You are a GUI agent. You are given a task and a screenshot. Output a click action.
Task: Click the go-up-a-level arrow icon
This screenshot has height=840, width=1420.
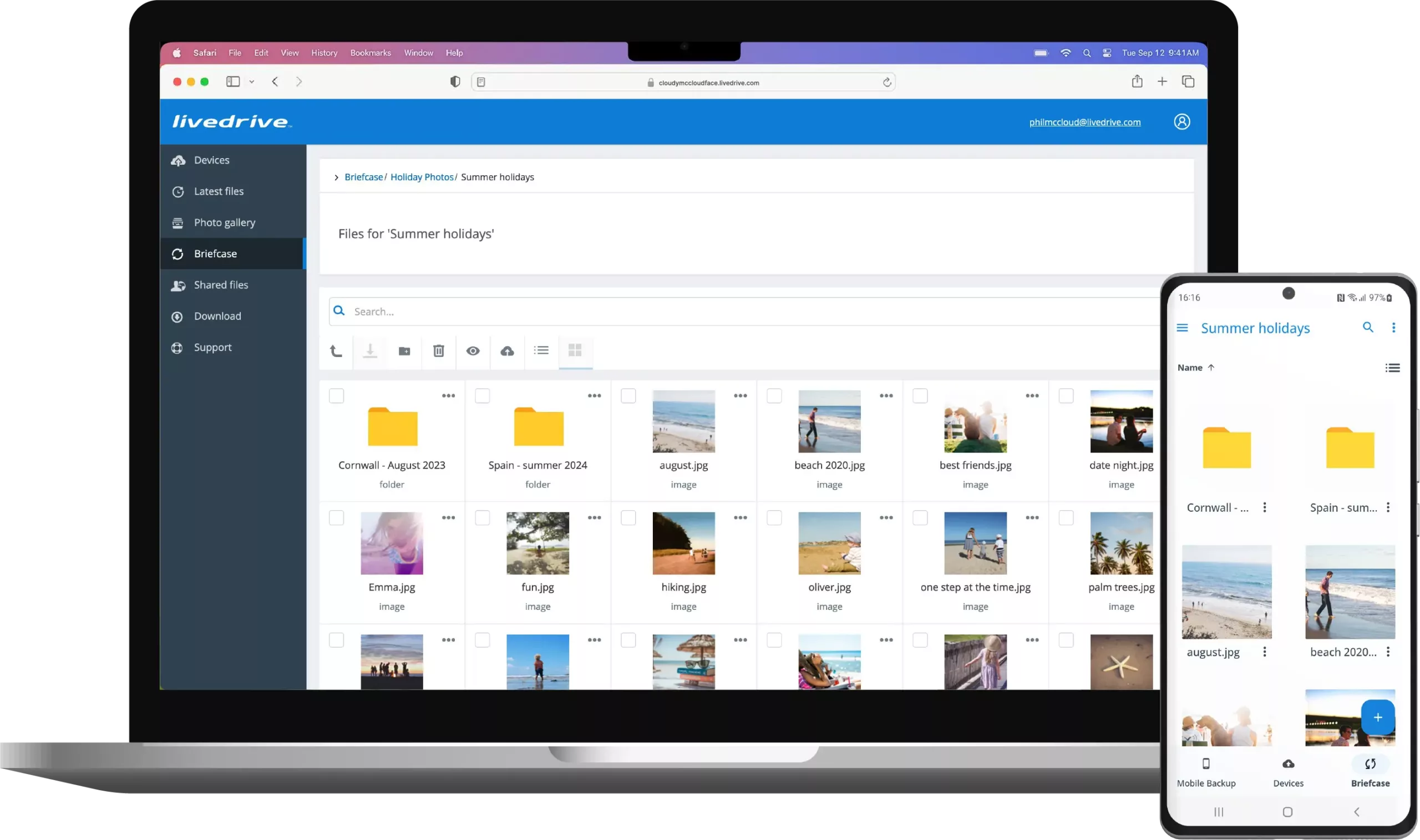[x=336, y=351]
